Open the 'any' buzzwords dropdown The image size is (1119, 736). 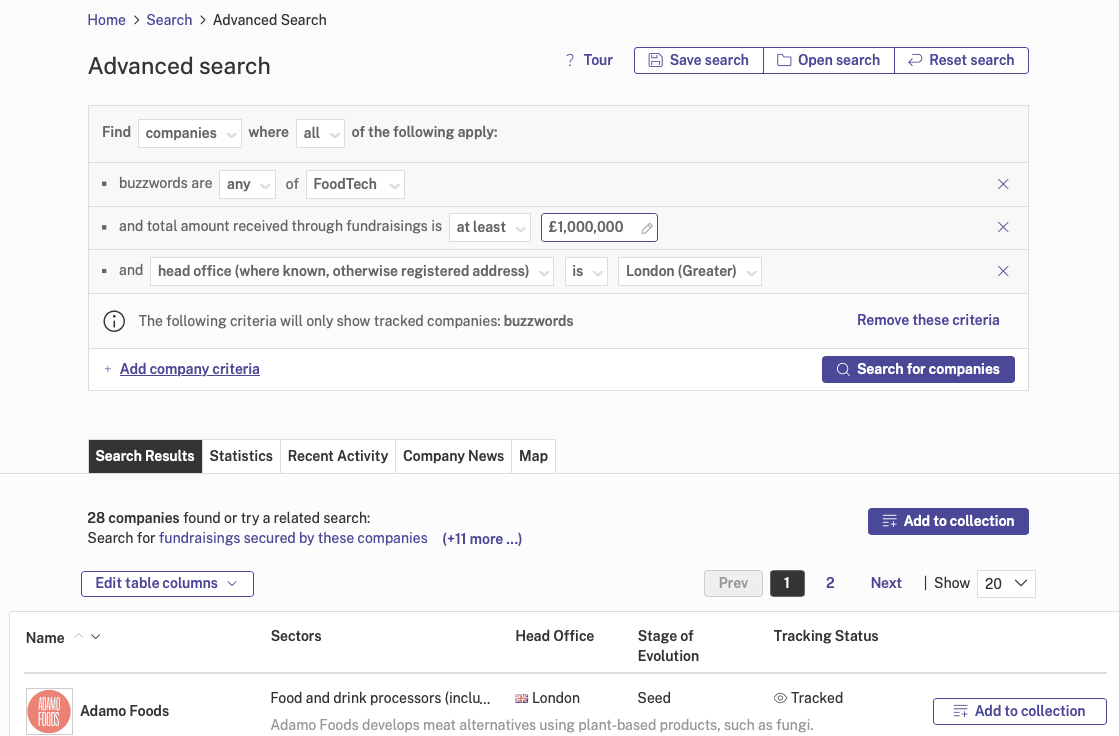point(247,184)
